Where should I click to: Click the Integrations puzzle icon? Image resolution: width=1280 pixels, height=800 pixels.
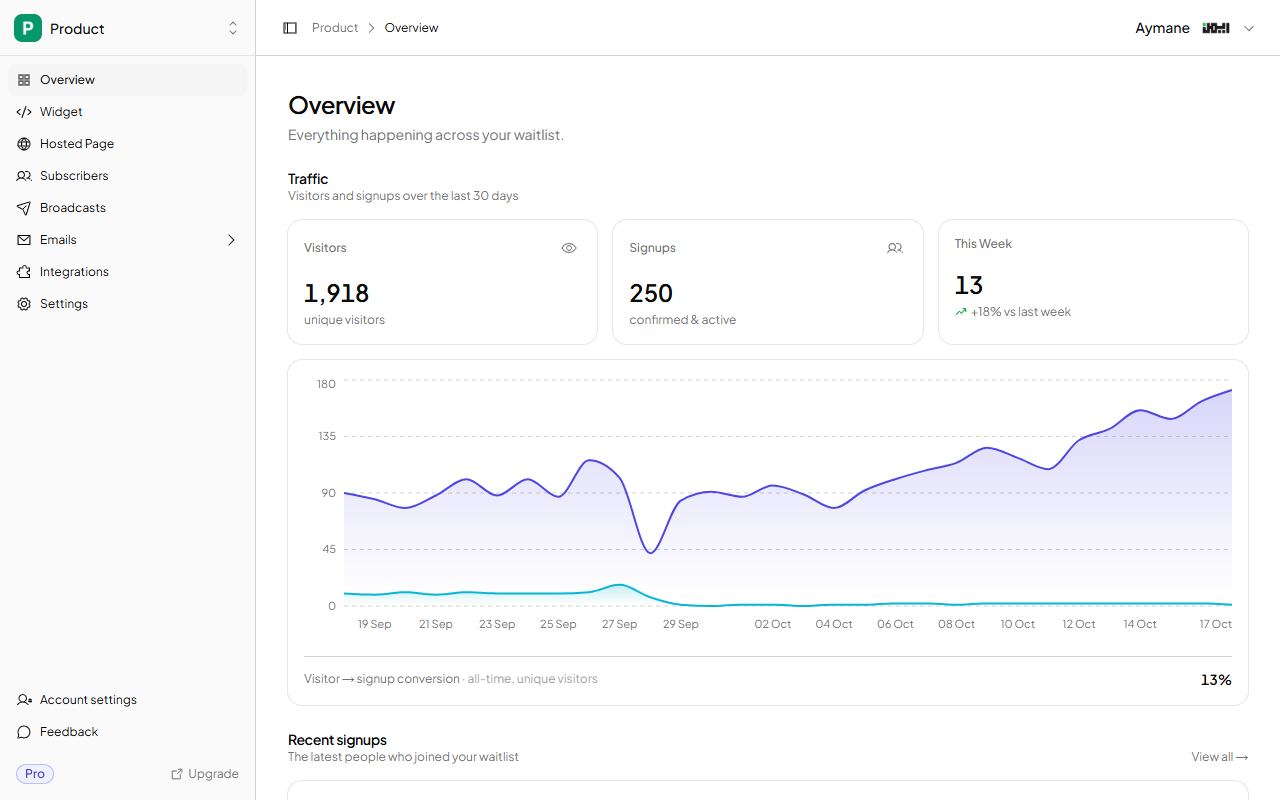tap(24, 272)
